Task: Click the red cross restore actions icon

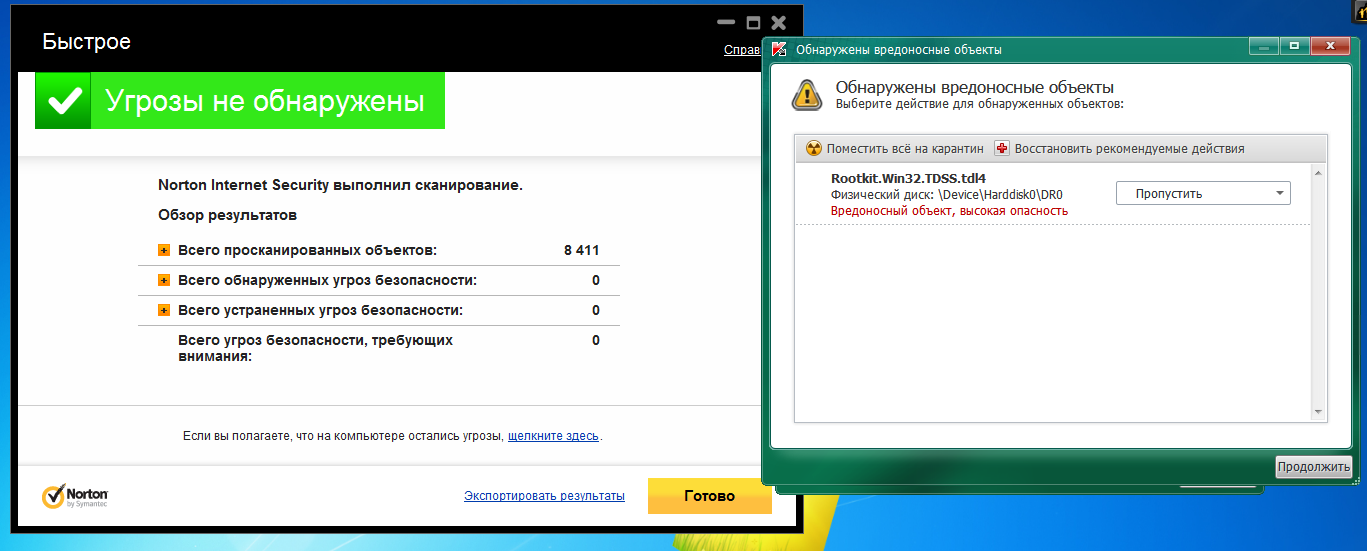Action: pos(1002,148)
